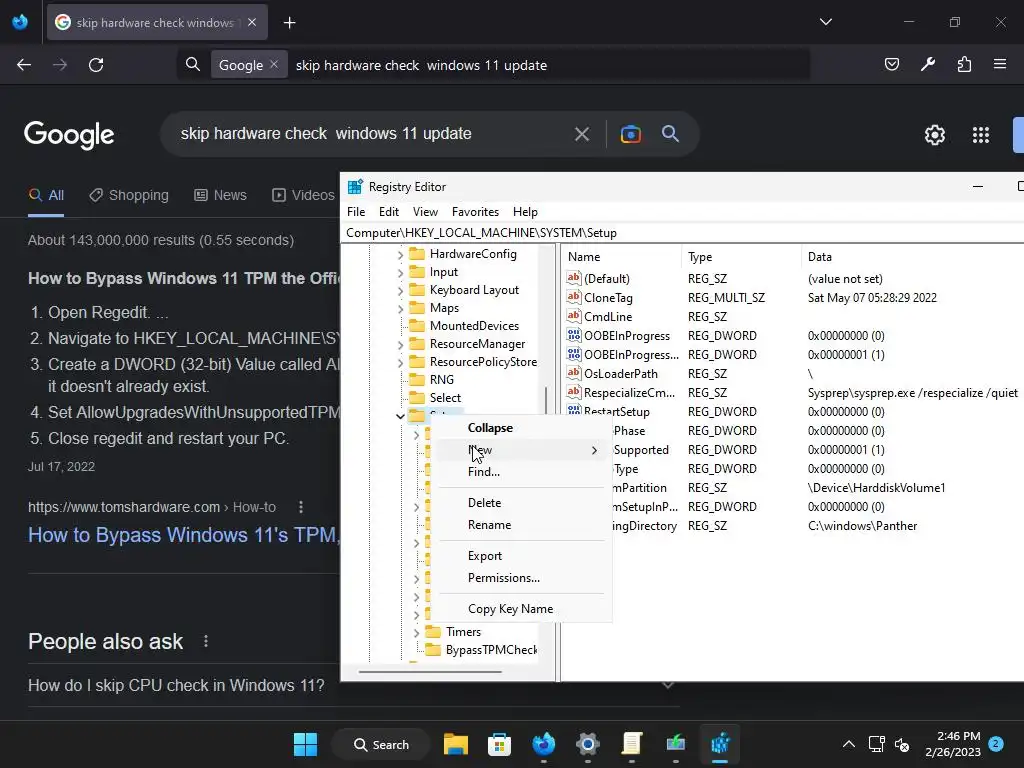Image resolution: width=1024 pixels, height=768 pixels.
Task: Click the tree pane horizontal scrollbar
Action: coord(430,671)
